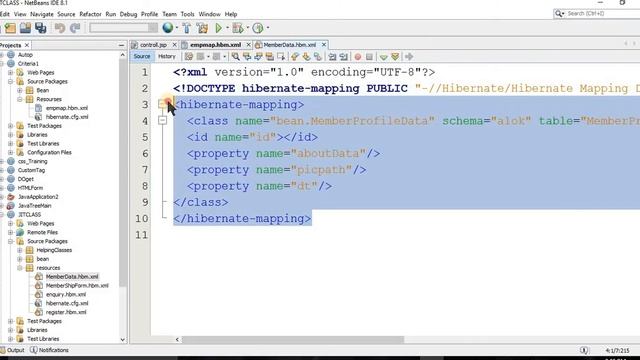Click the configuration combo box in toolbar
Viewport: 640px width, 360px height.
click(x=123, y=28)
